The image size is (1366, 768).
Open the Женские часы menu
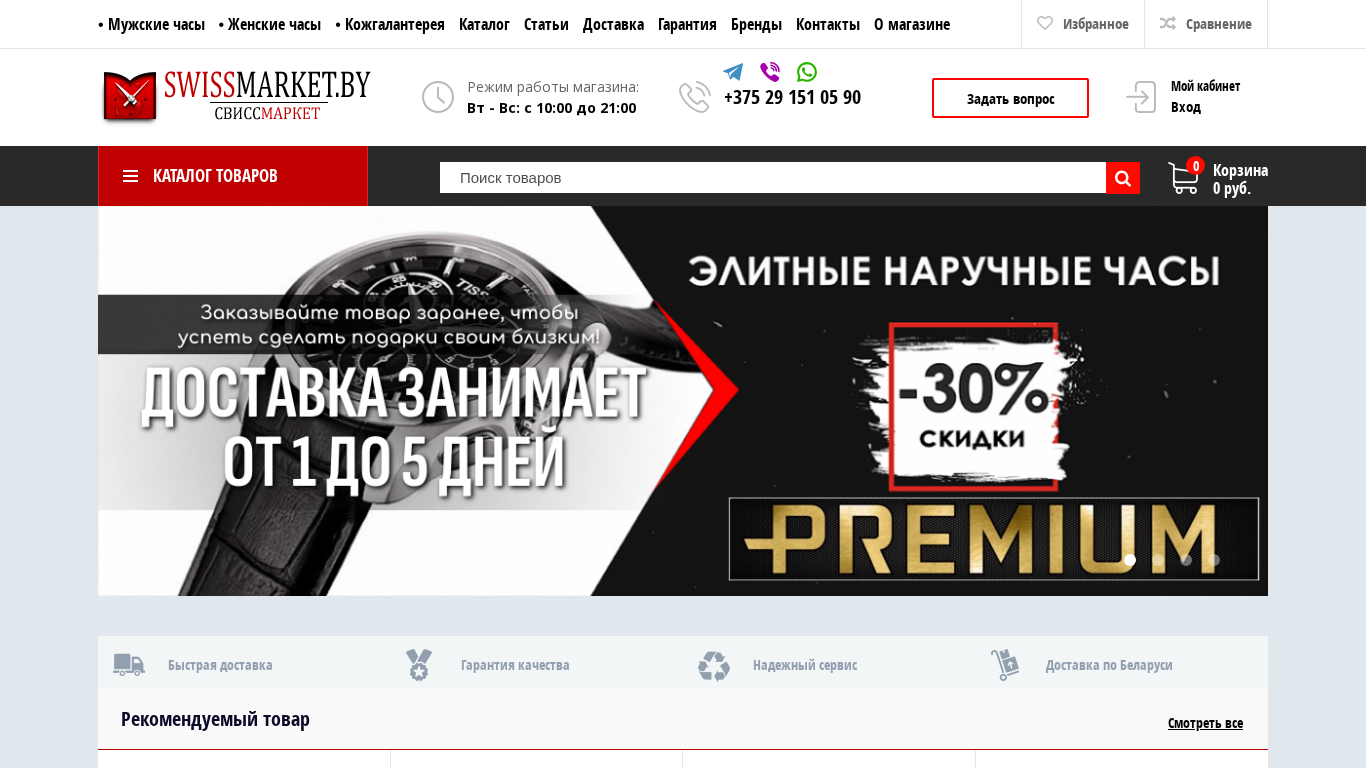(x=270, y=24)
